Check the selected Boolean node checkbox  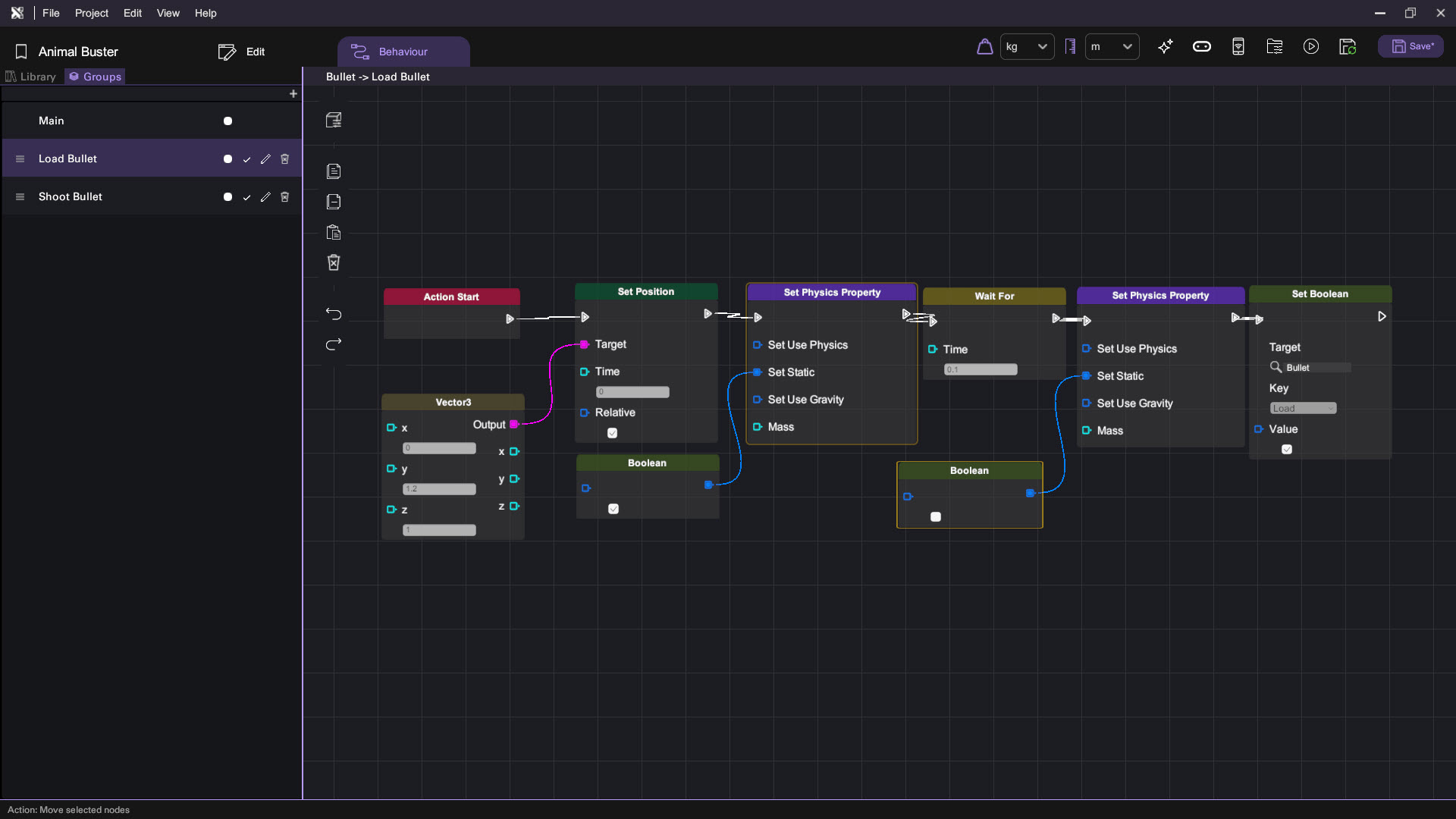click(936, 517)
